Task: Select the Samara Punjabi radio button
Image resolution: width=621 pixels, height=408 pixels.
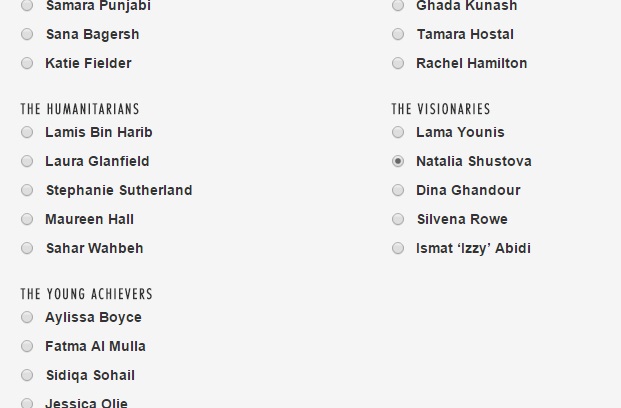Action: (x=27, y=6)
